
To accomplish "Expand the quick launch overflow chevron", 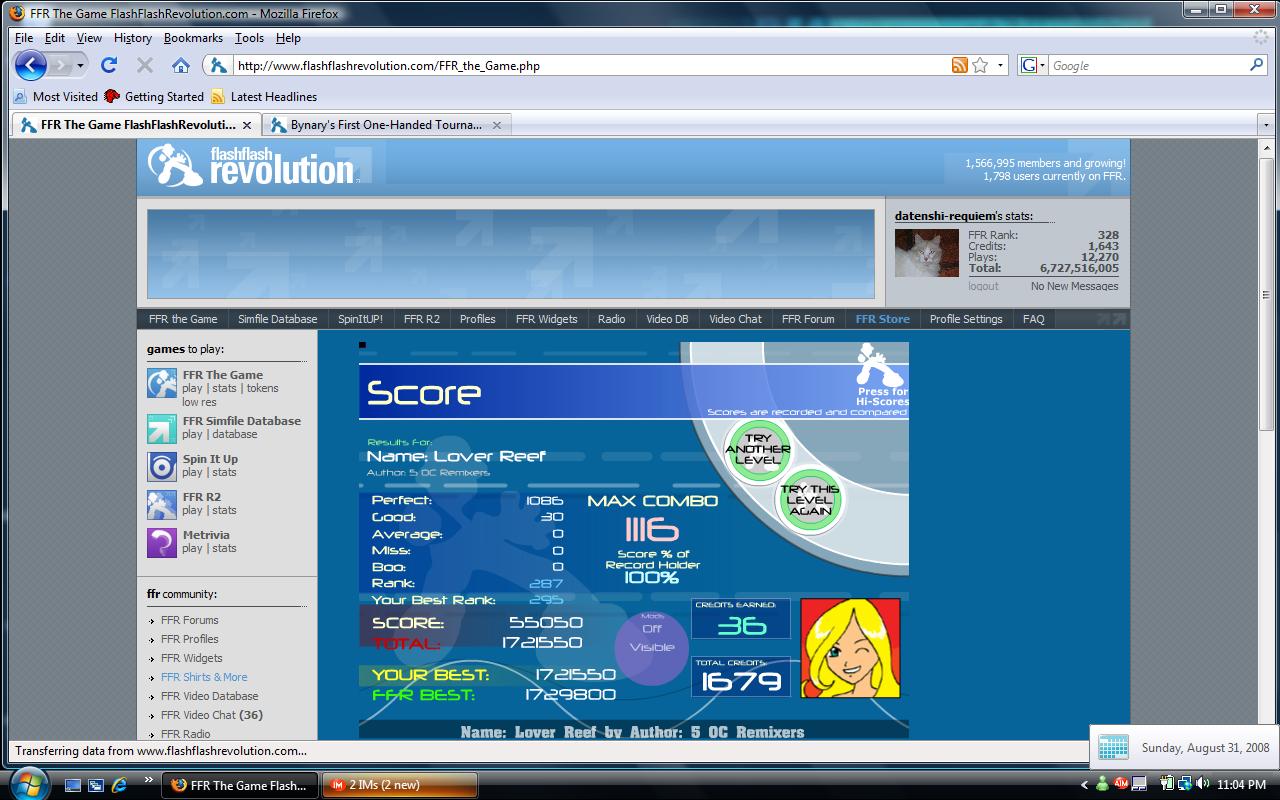I will (149, 779).
